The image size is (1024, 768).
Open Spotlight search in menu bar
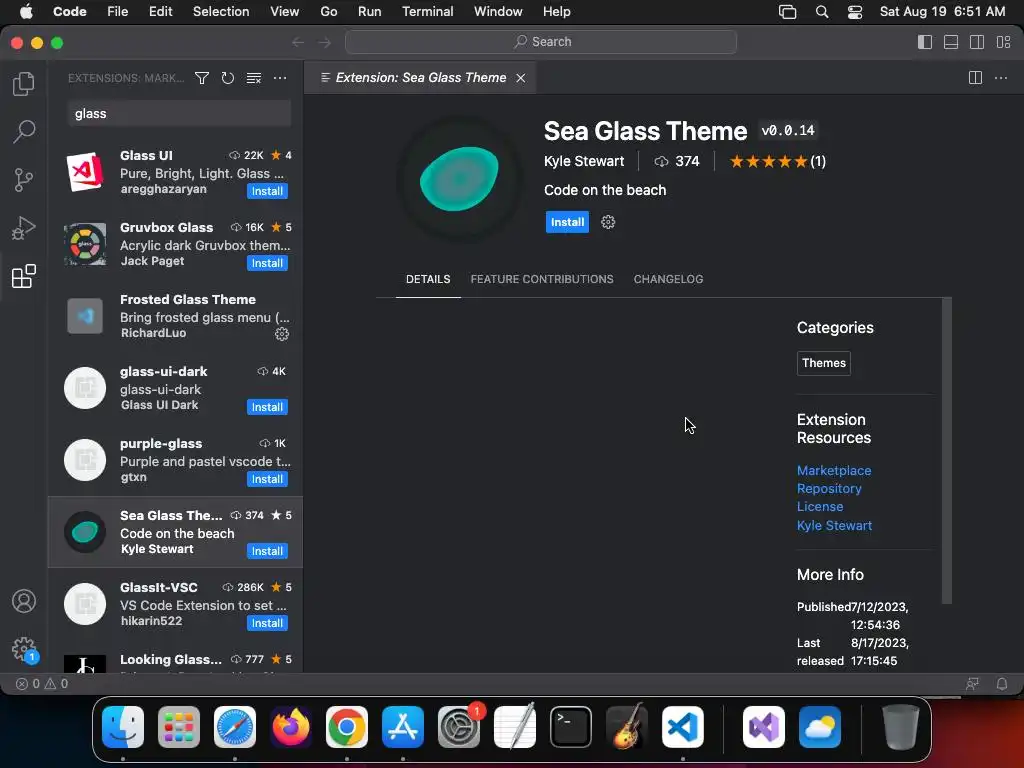(x=822, y=12)
